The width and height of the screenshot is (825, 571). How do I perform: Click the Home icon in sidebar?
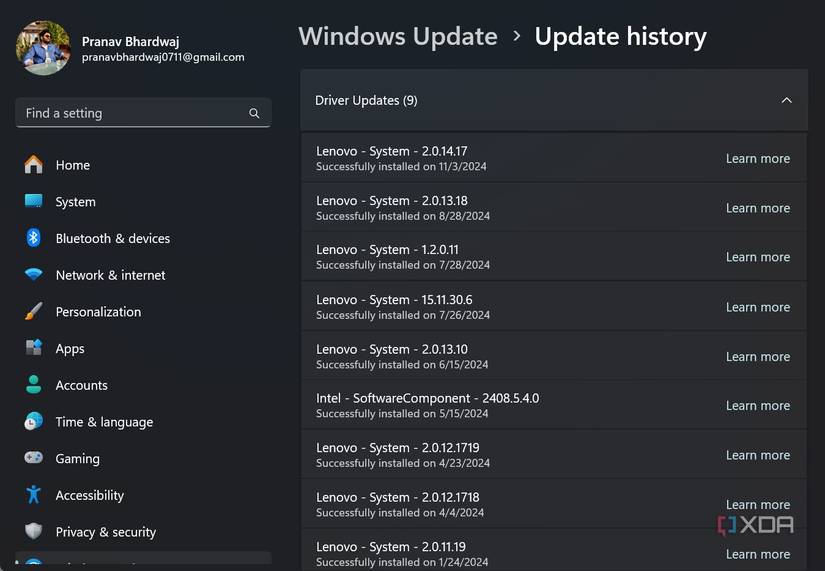(34, 165)
